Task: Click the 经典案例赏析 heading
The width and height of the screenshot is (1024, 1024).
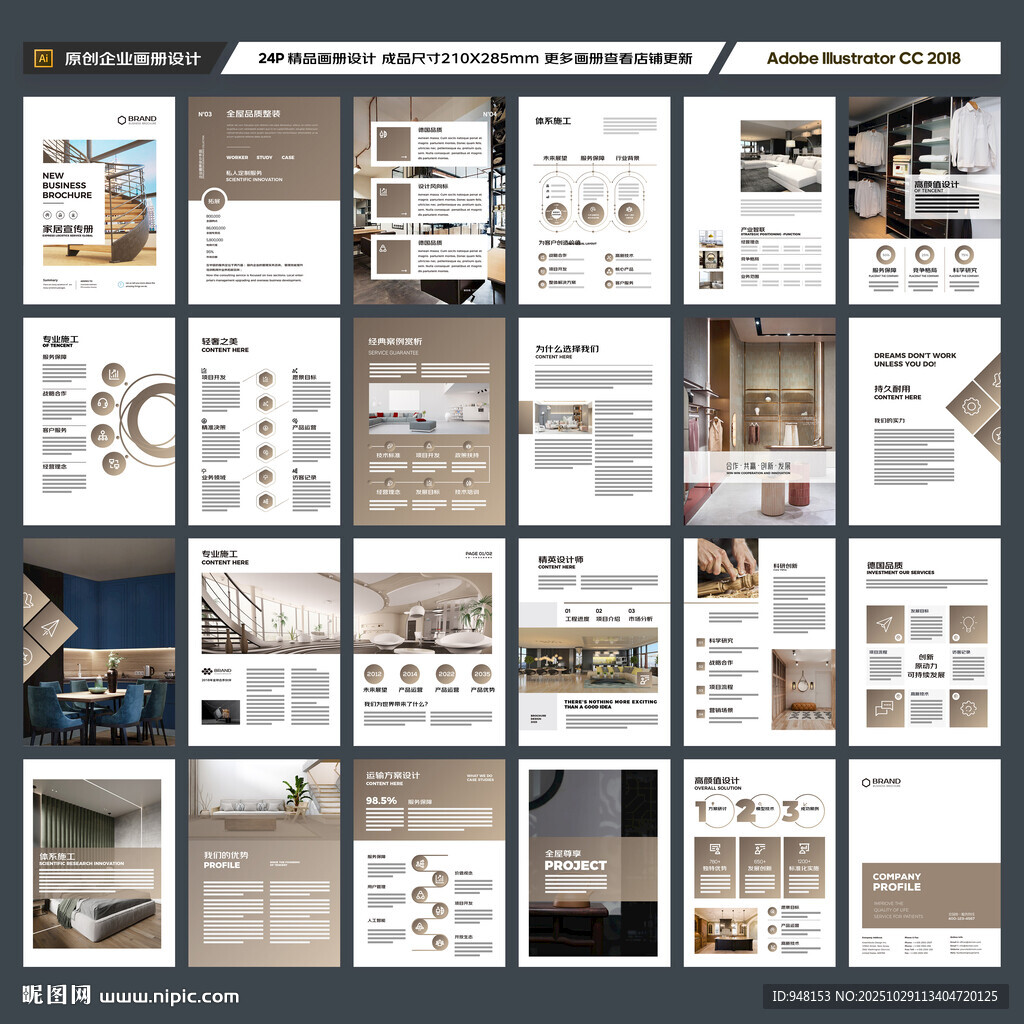Action: click(395, 342)
